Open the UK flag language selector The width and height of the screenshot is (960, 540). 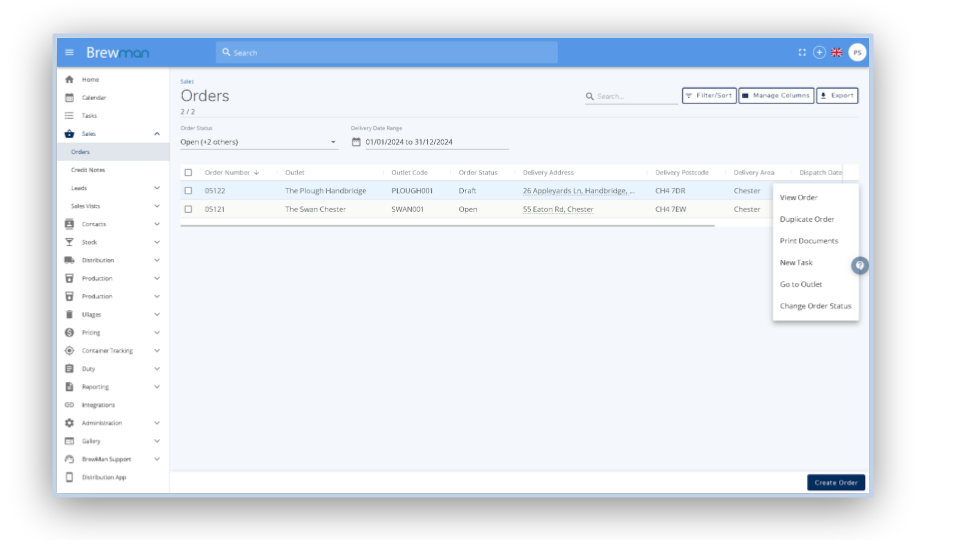click(x=837, y=53)
